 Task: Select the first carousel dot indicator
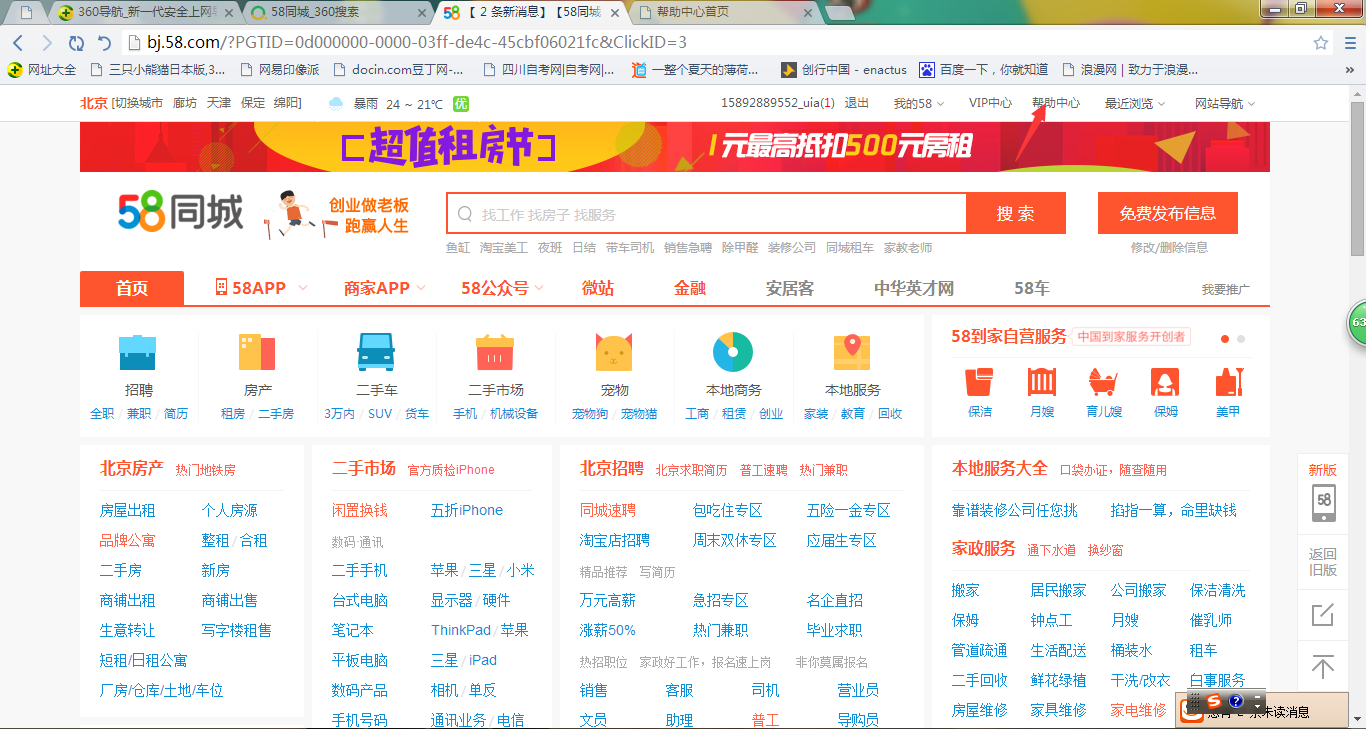(1225, 339)
